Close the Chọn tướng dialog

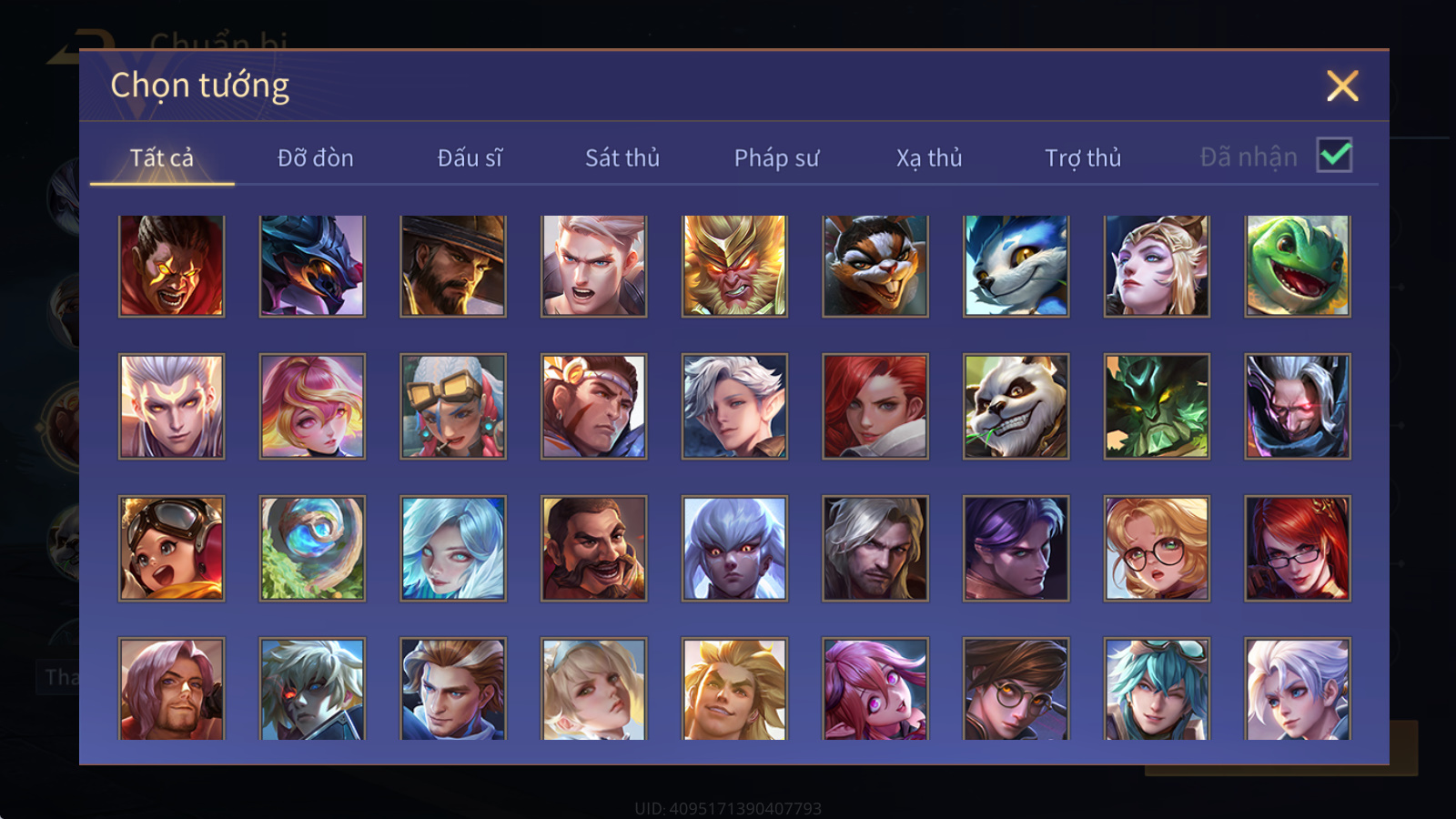point(1342,86)
